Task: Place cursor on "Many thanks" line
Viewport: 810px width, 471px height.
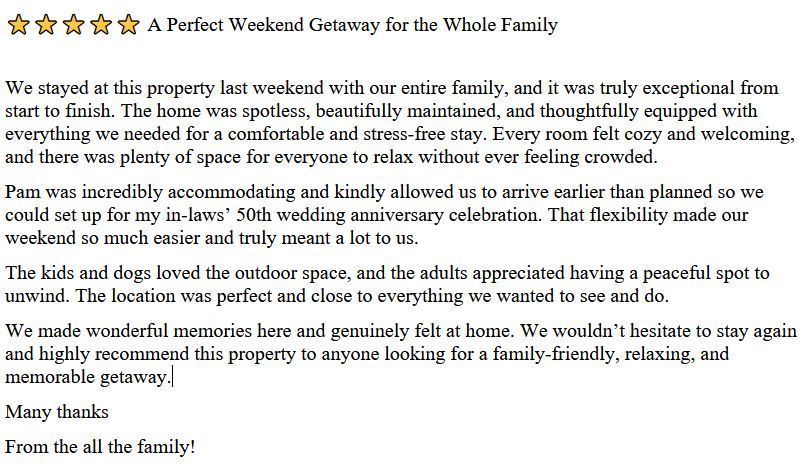Action: pos(57,412)
